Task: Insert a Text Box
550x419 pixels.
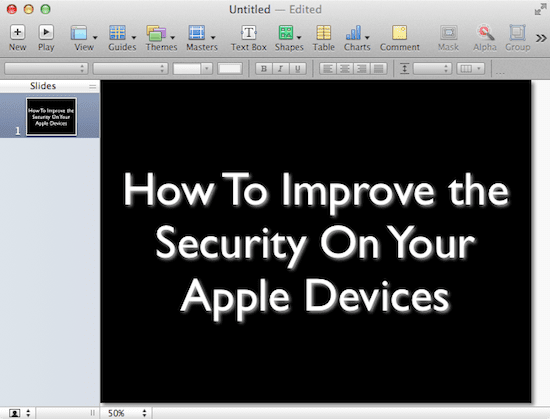Action: point(248,37)
